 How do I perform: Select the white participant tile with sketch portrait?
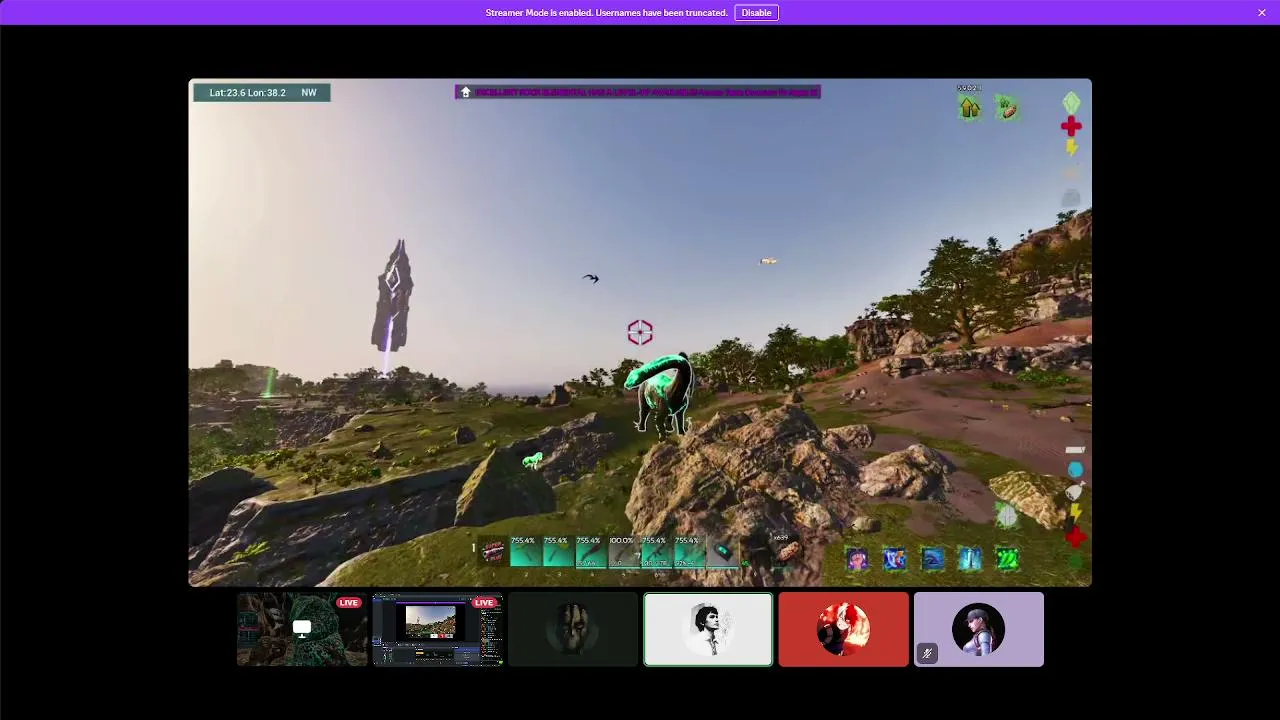coord(708,629)
